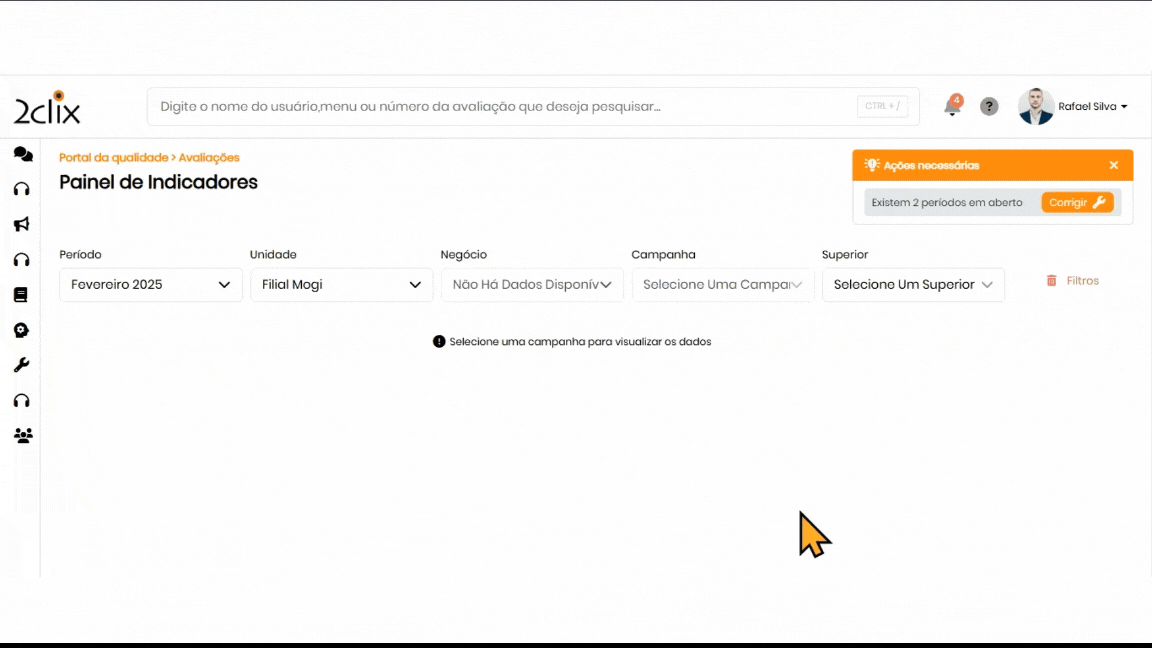Expand the Campanha dropdown
Viewport: 1152px width, 648px height.
tap(722, 285)
